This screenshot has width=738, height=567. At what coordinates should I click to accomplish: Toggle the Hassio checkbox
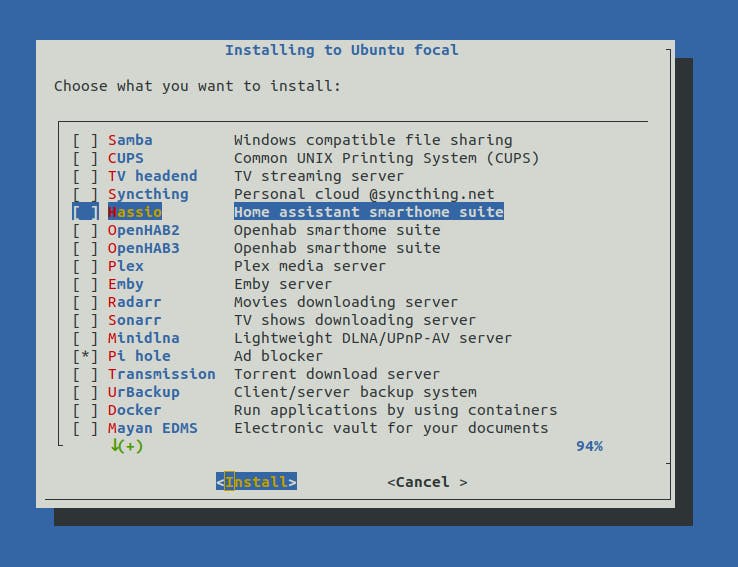pos(85,212)
